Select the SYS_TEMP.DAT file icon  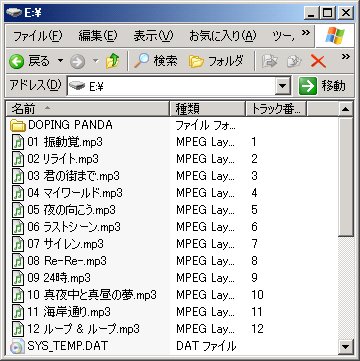pos(18,346)
